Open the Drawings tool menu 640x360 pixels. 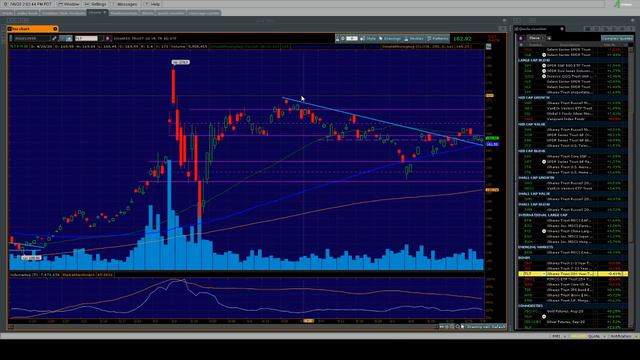[x=390, y=38]
